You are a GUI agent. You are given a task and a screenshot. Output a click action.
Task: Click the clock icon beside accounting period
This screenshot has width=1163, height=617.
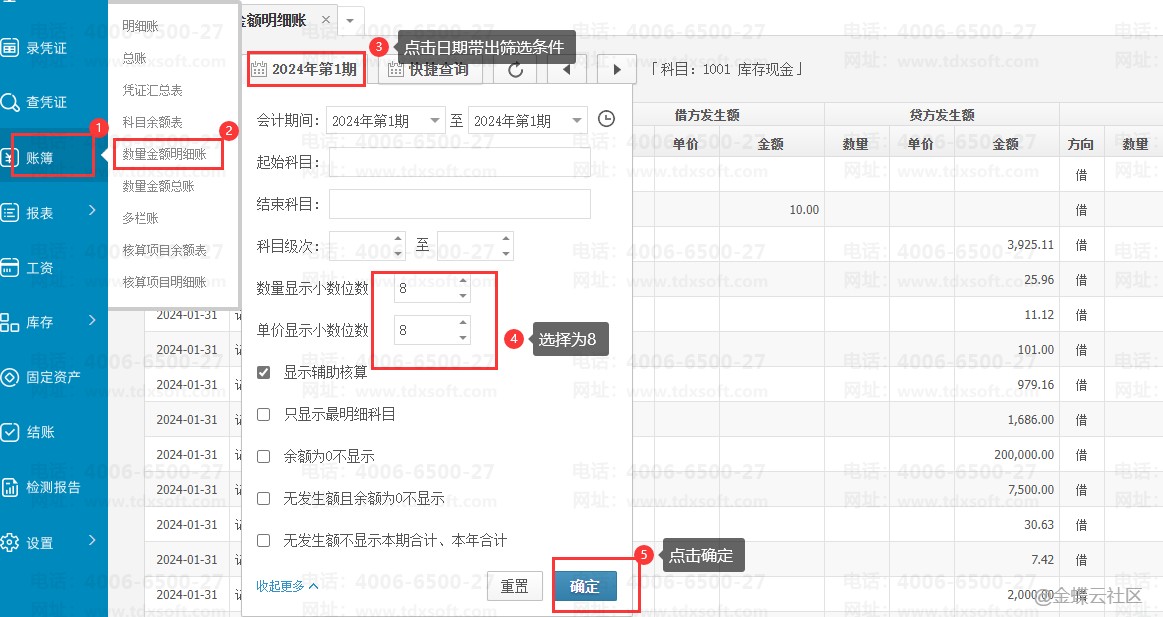click(606, 120)
